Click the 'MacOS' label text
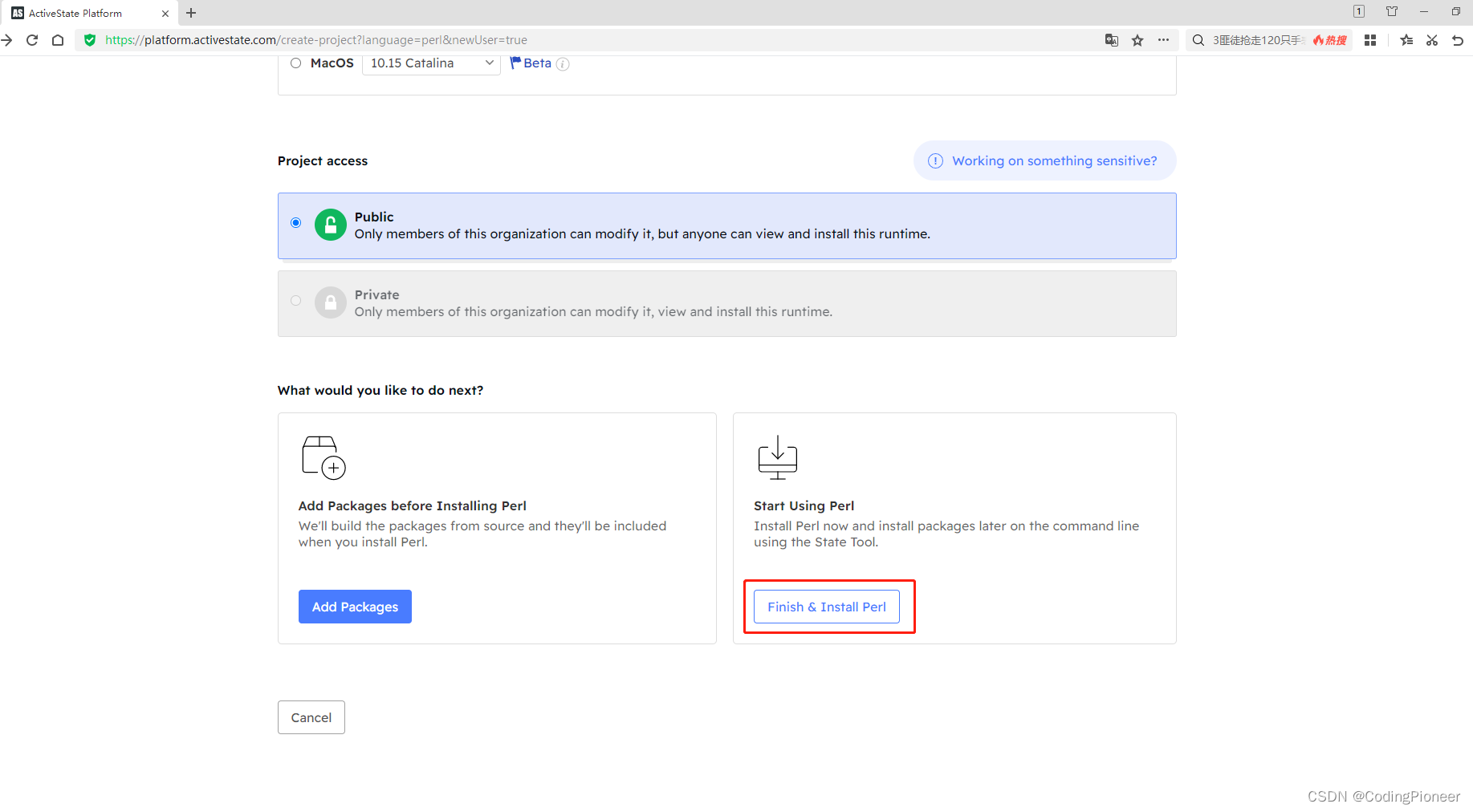This screenshot has height=812, width=1473. (x=332, y=63)
